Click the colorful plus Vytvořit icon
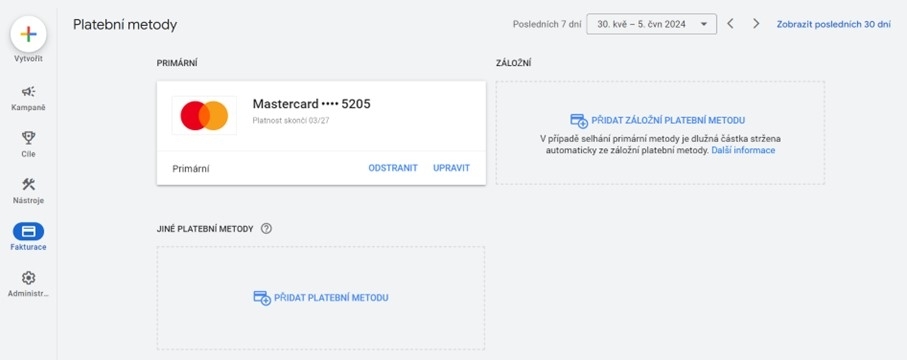The width and height of the screenshot is (907, 360). (x=28, y=34)
